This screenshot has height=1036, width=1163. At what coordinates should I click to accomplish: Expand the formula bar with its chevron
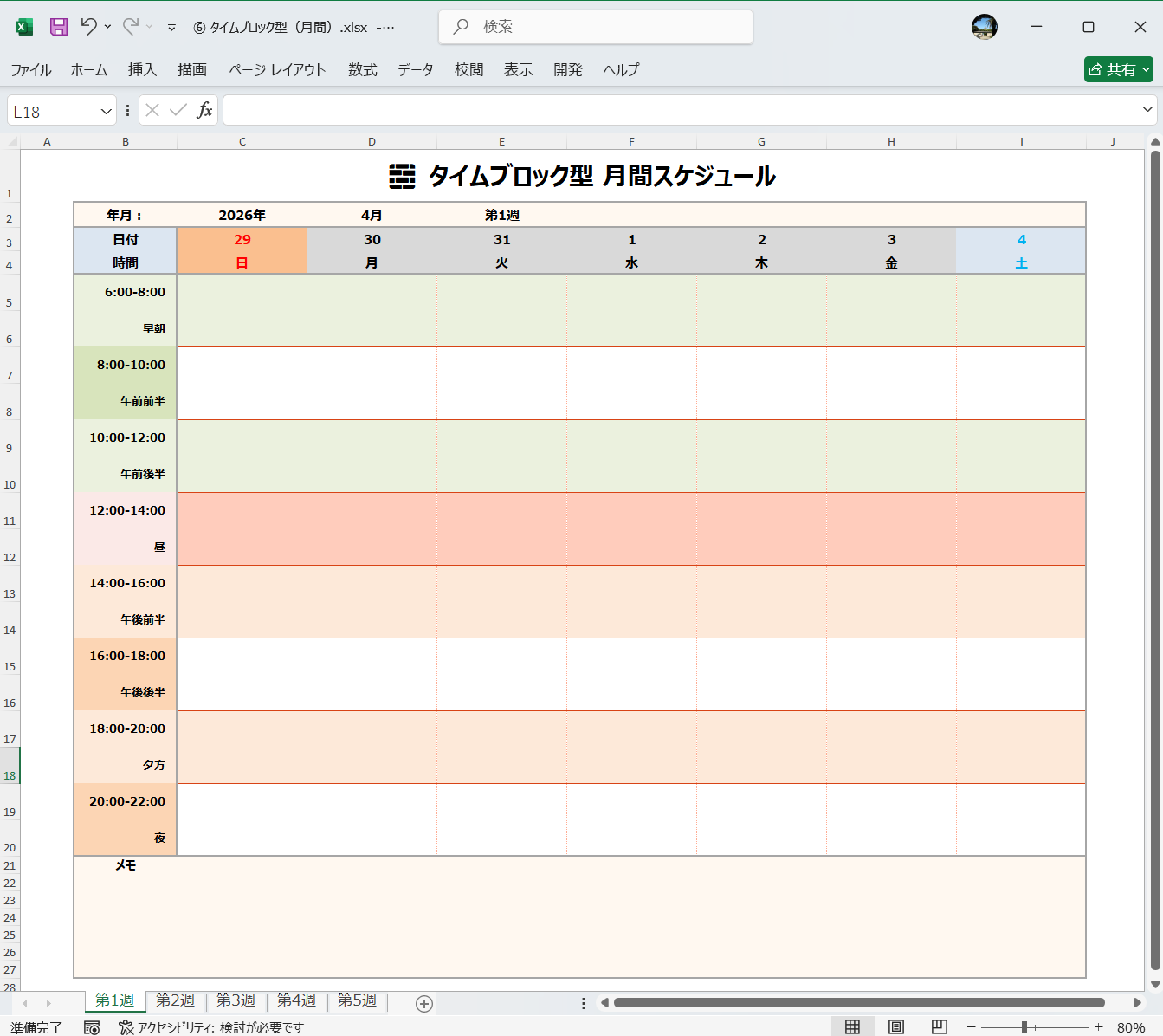click(1149, 110)
